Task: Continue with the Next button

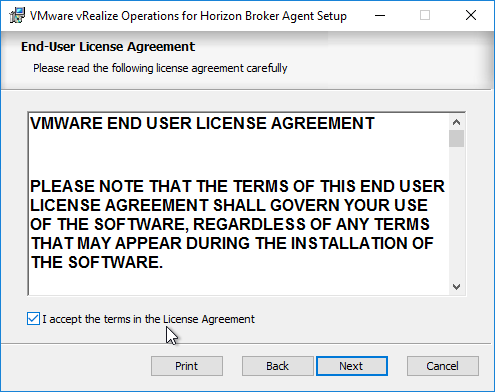Action: (352, 366)
